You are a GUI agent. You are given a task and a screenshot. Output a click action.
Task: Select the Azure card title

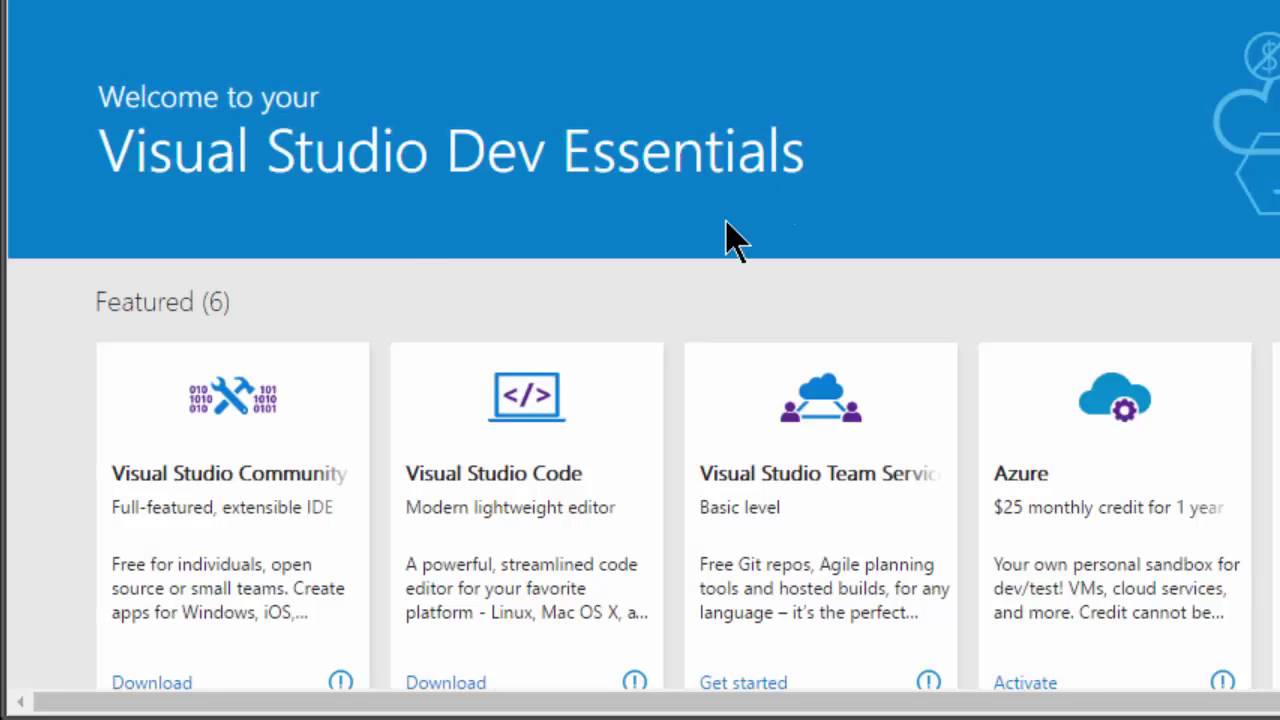point(1021,473)
